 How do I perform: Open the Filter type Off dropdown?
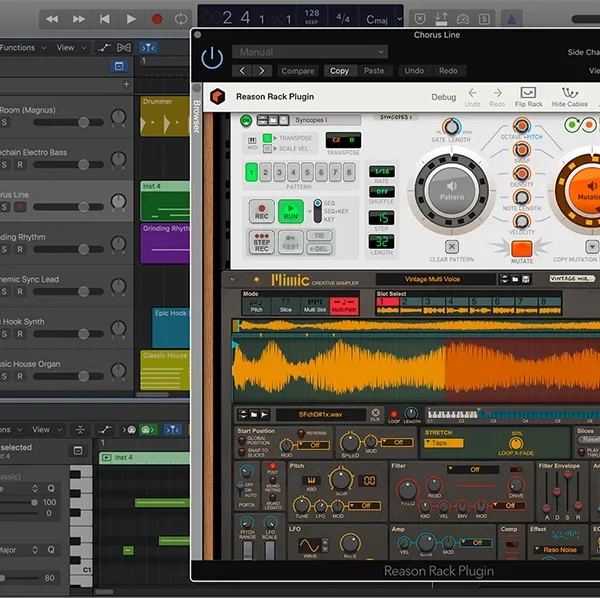(x=474, y=469)
